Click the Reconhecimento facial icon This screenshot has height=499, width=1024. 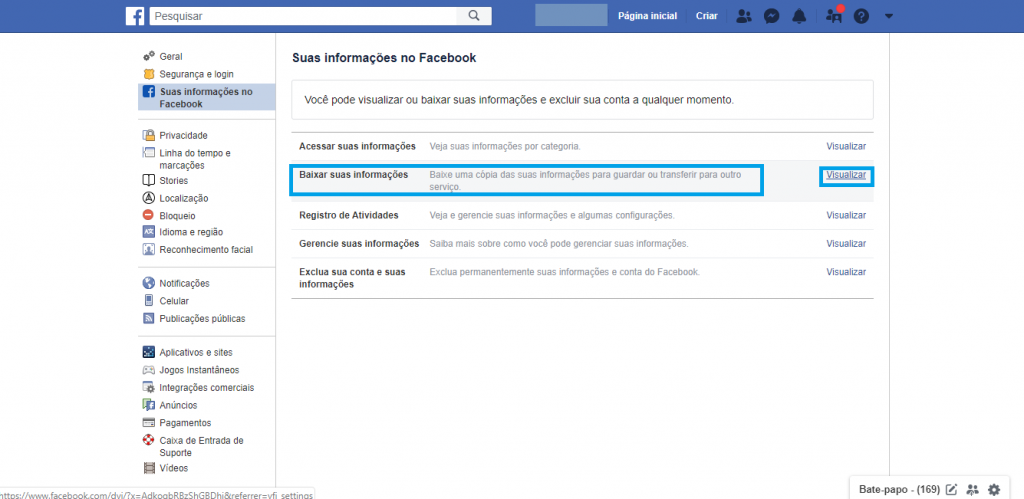pos(149,249)
